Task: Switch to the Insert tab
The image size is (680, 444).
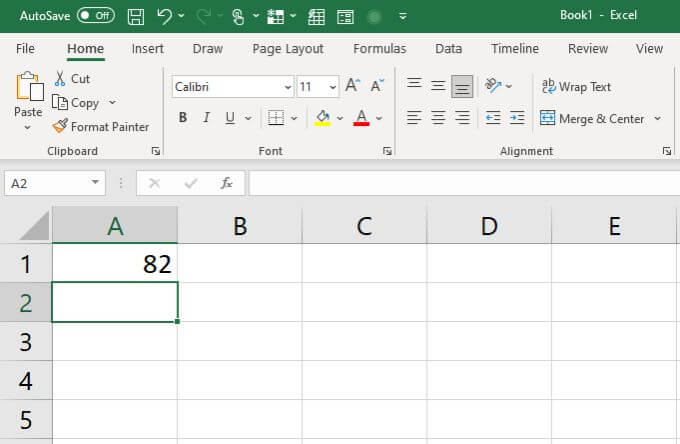Action: [x=147, y=49]
